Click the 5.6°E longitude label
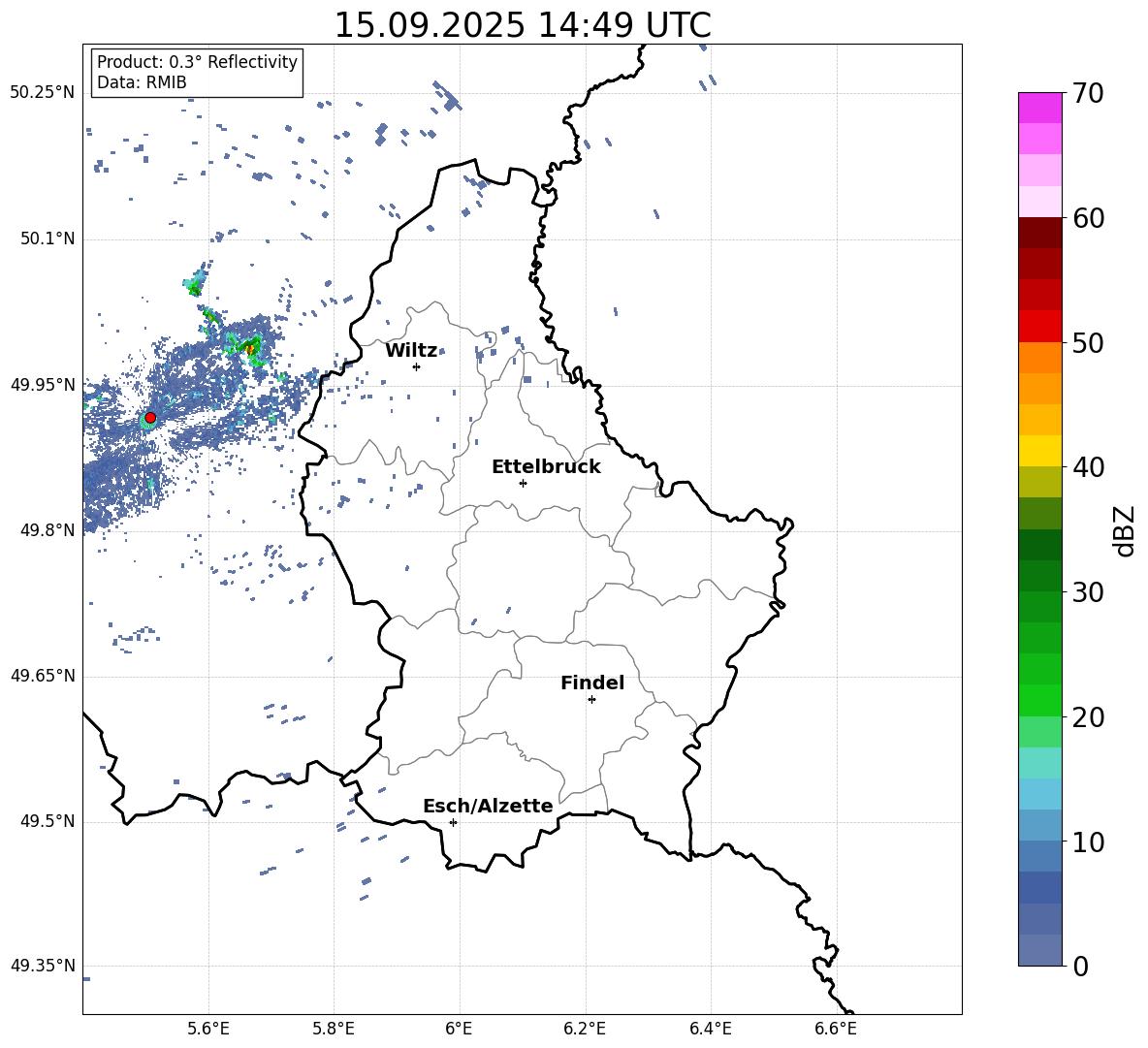The image size is (1148, 1048). click(x=208, y=1029)
